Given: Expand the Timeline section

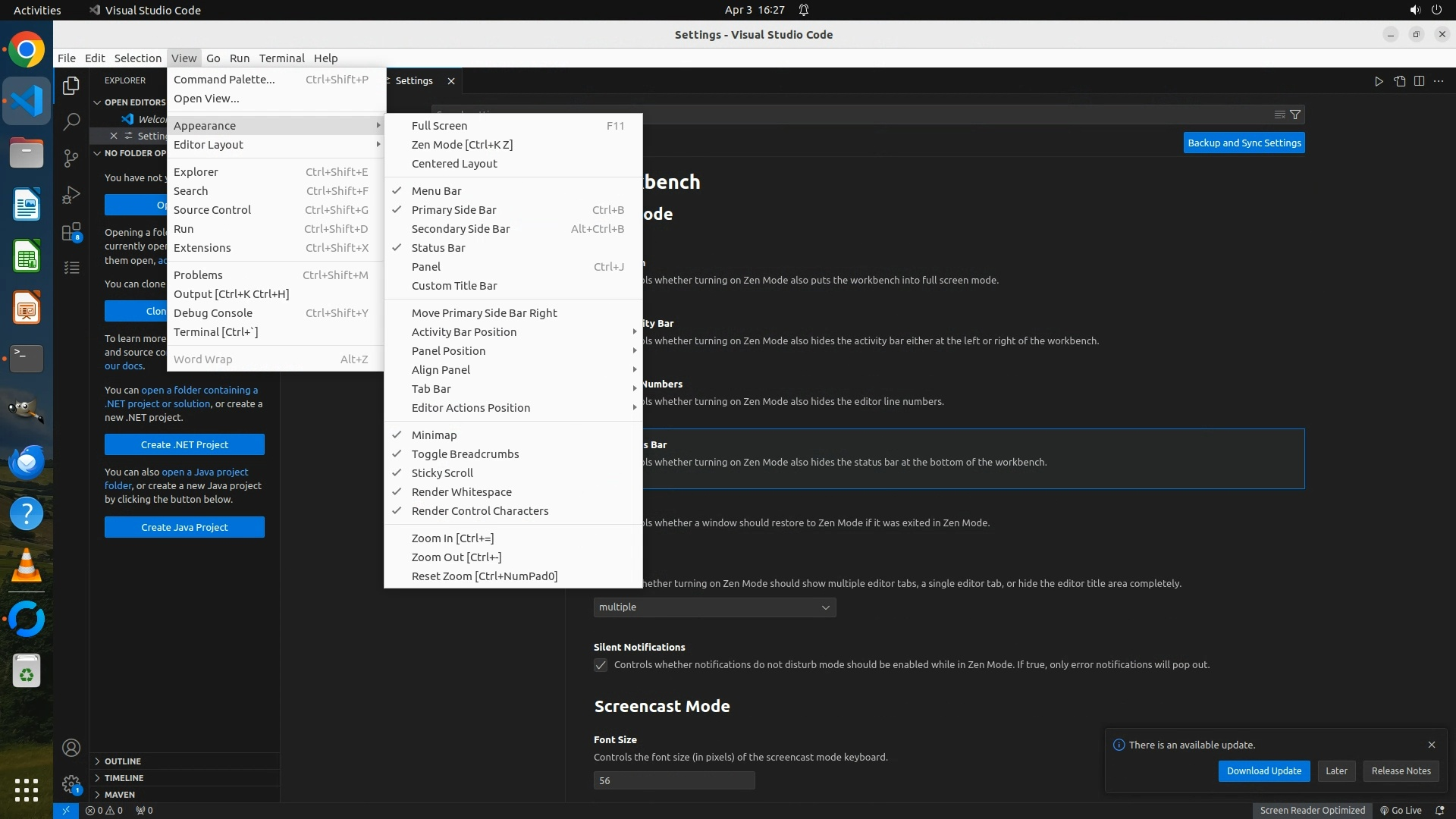Looking at the screenshot, I should 124,778.
